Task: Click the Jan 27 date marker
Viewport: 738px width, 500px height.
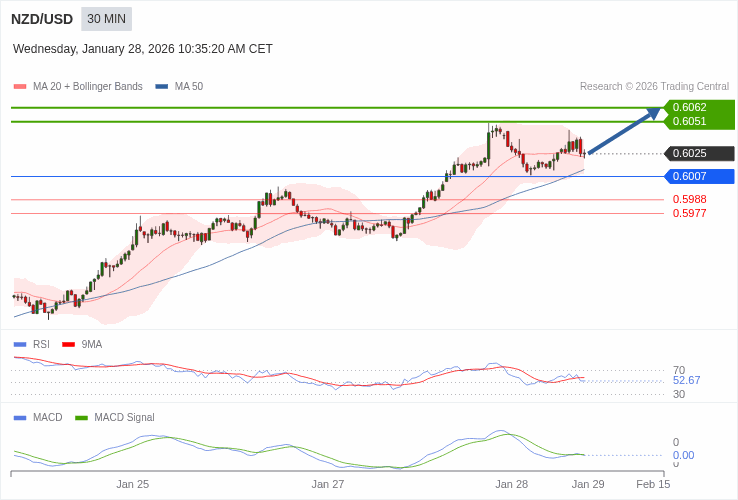Action: coord(328,484)
